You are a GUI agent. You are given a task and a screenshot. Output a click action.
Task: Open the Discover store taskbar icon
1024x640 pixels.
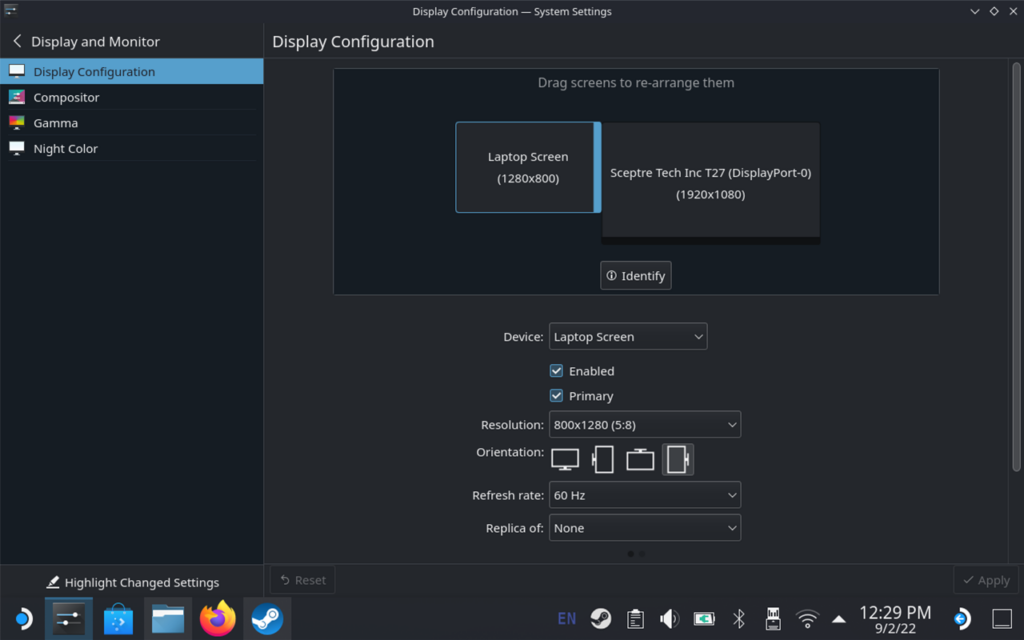tap(118, 619)
